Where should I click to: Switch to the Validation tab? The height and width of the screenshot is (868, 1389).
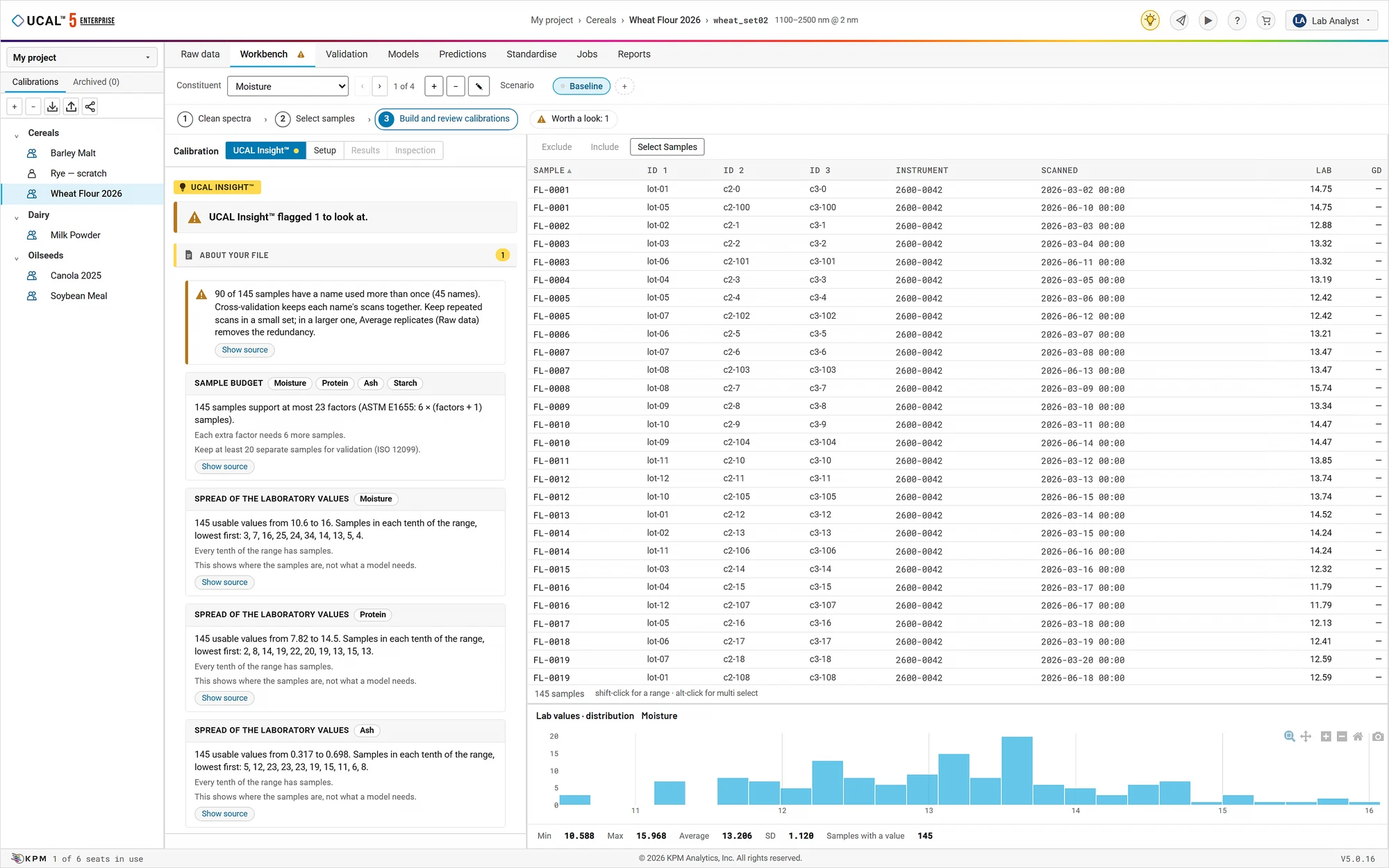click(x=347, y=54)
